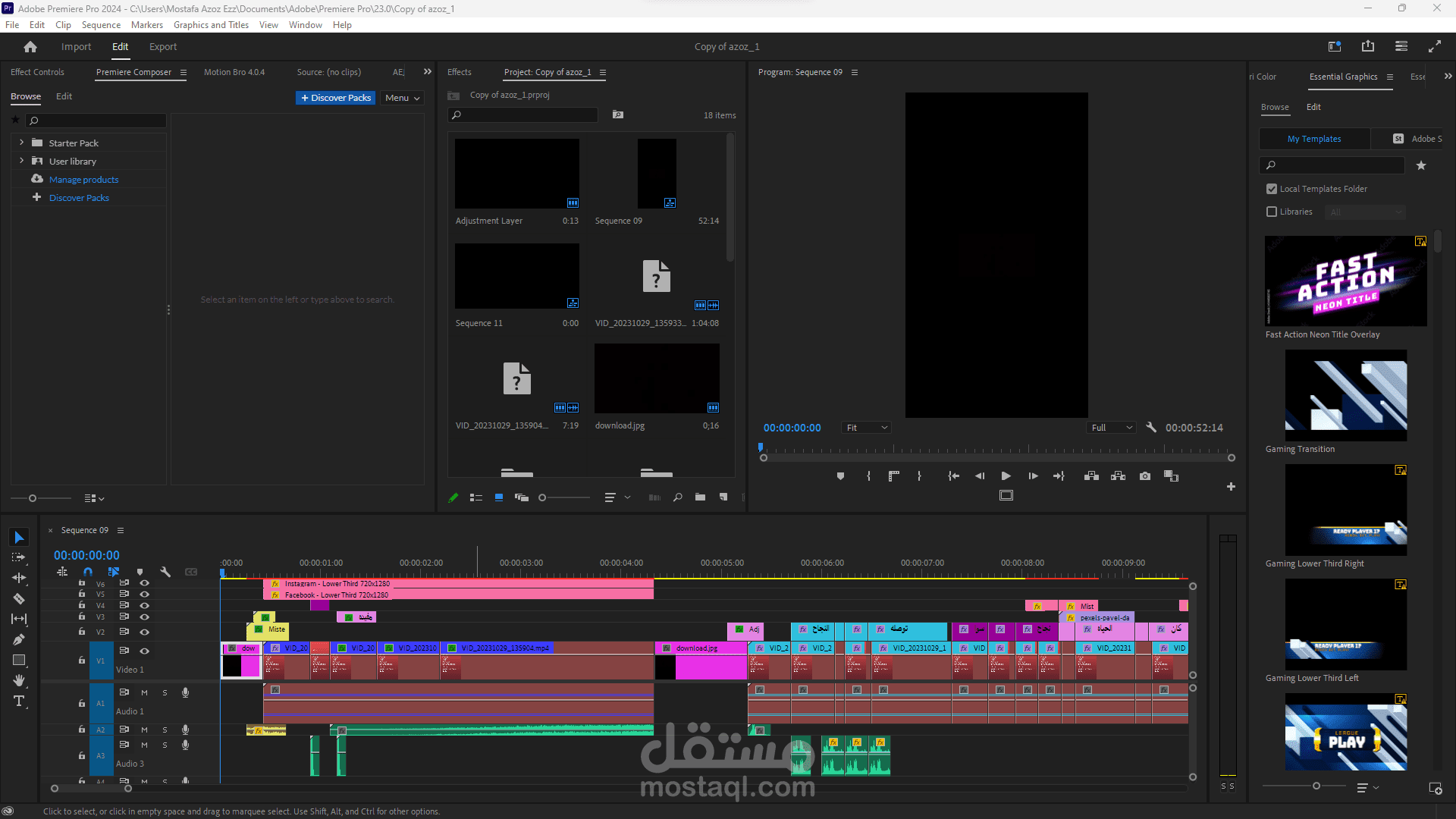Select the Type tool
The image size is (1456, 819).
point(19,701)
